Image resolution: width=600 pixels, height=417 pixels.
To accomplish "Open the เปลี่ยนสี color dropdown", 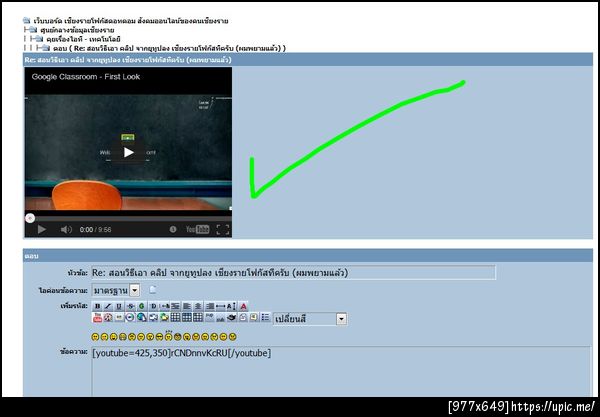I will 310,319.
